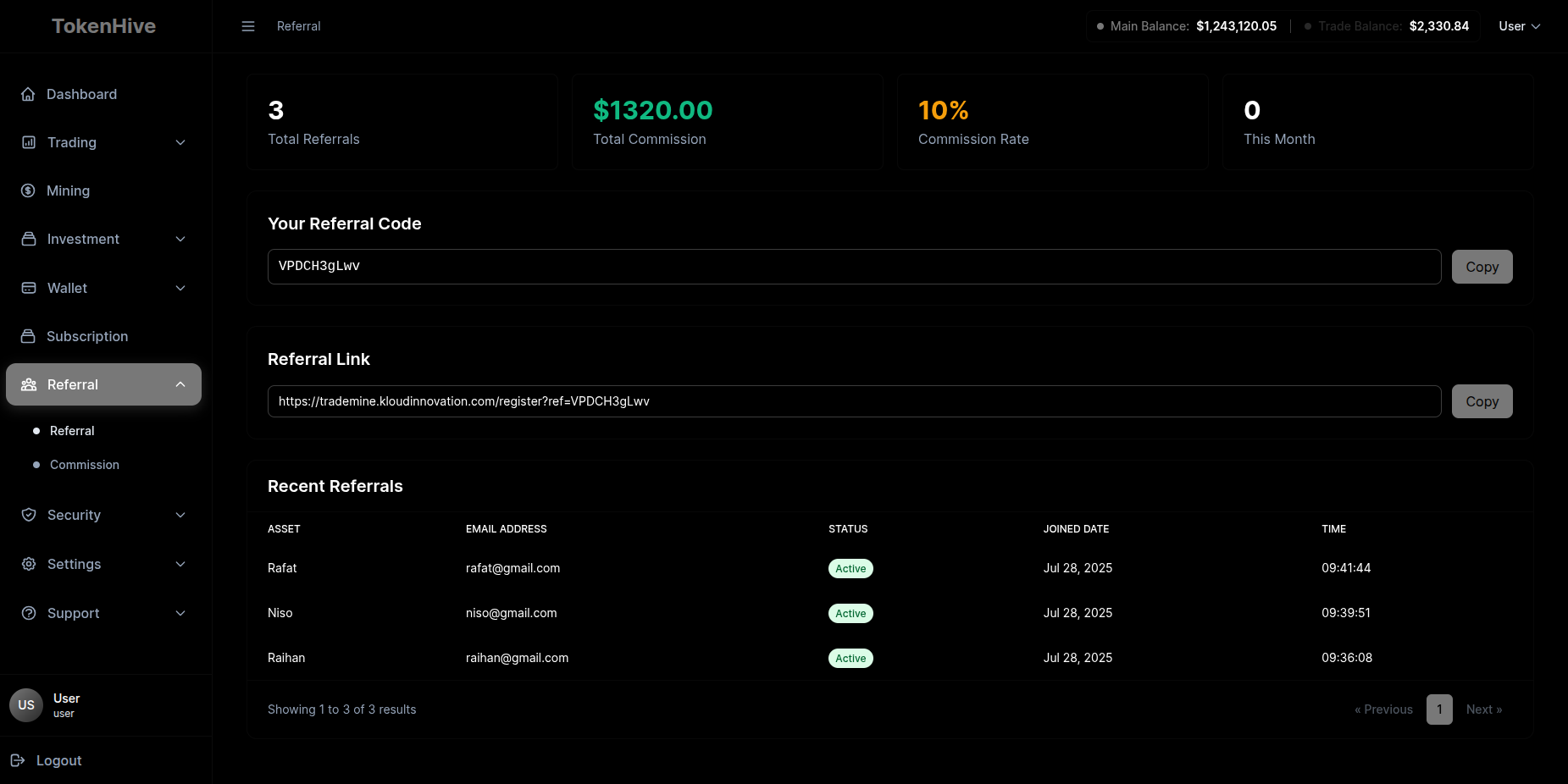
Task: Click the Subscription bag icon
Action: pos(28,336)
